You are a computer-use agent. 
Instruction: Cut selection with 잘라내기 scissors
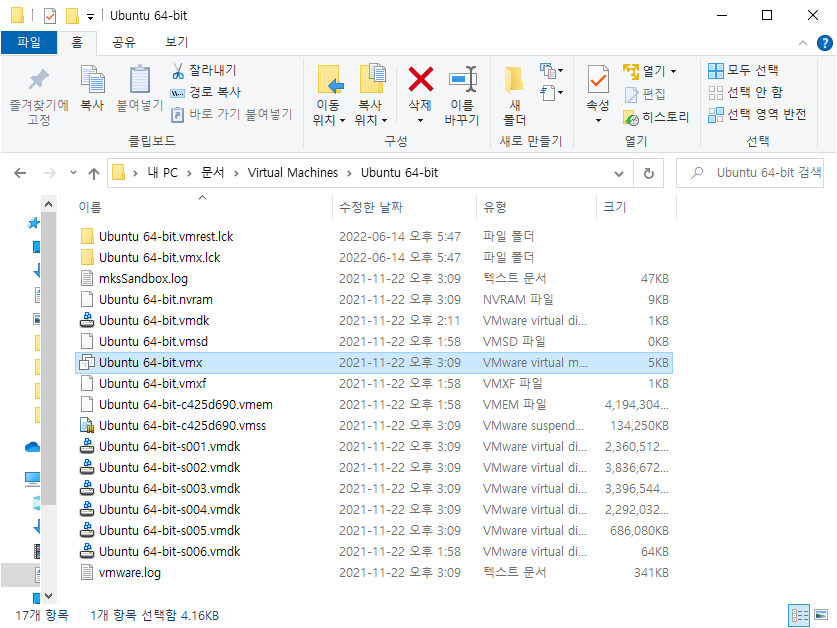pyautogui.click(x=204, y=70)
